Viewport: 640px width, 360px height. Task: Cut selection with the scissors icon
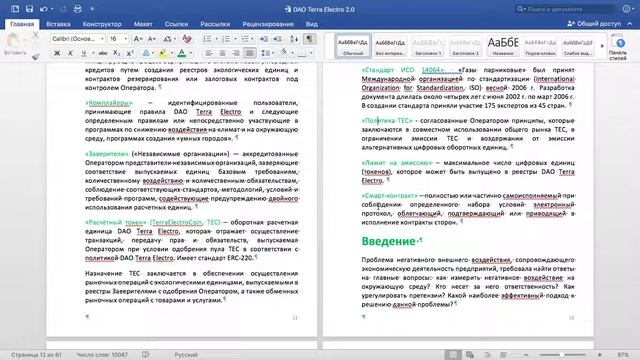36,36
